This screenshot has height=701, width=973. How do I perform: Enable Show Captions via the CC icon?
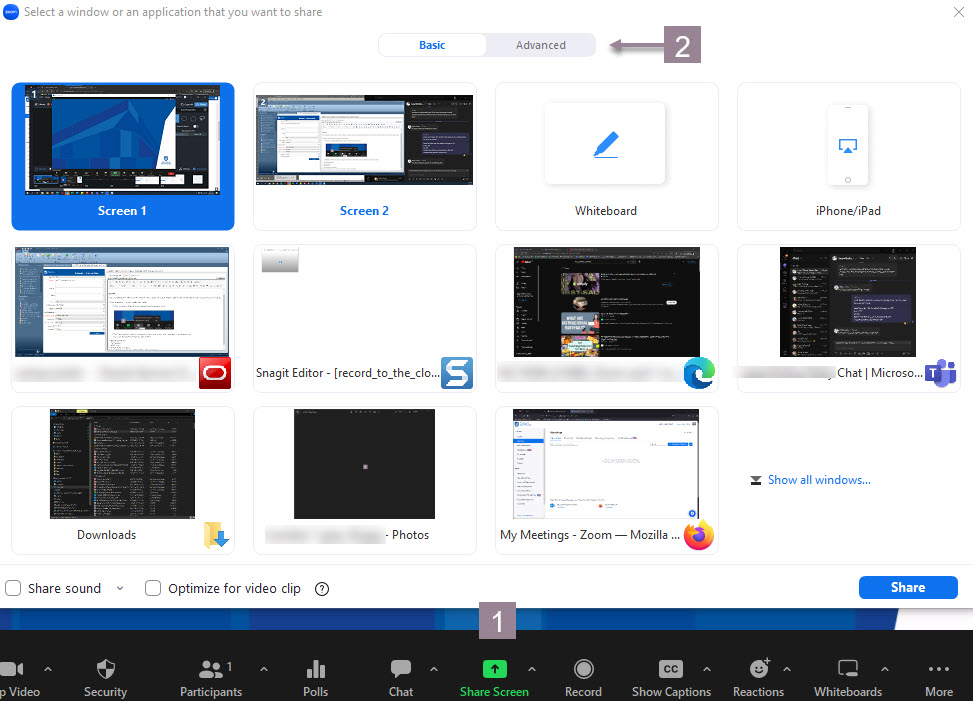click(670, 670)
